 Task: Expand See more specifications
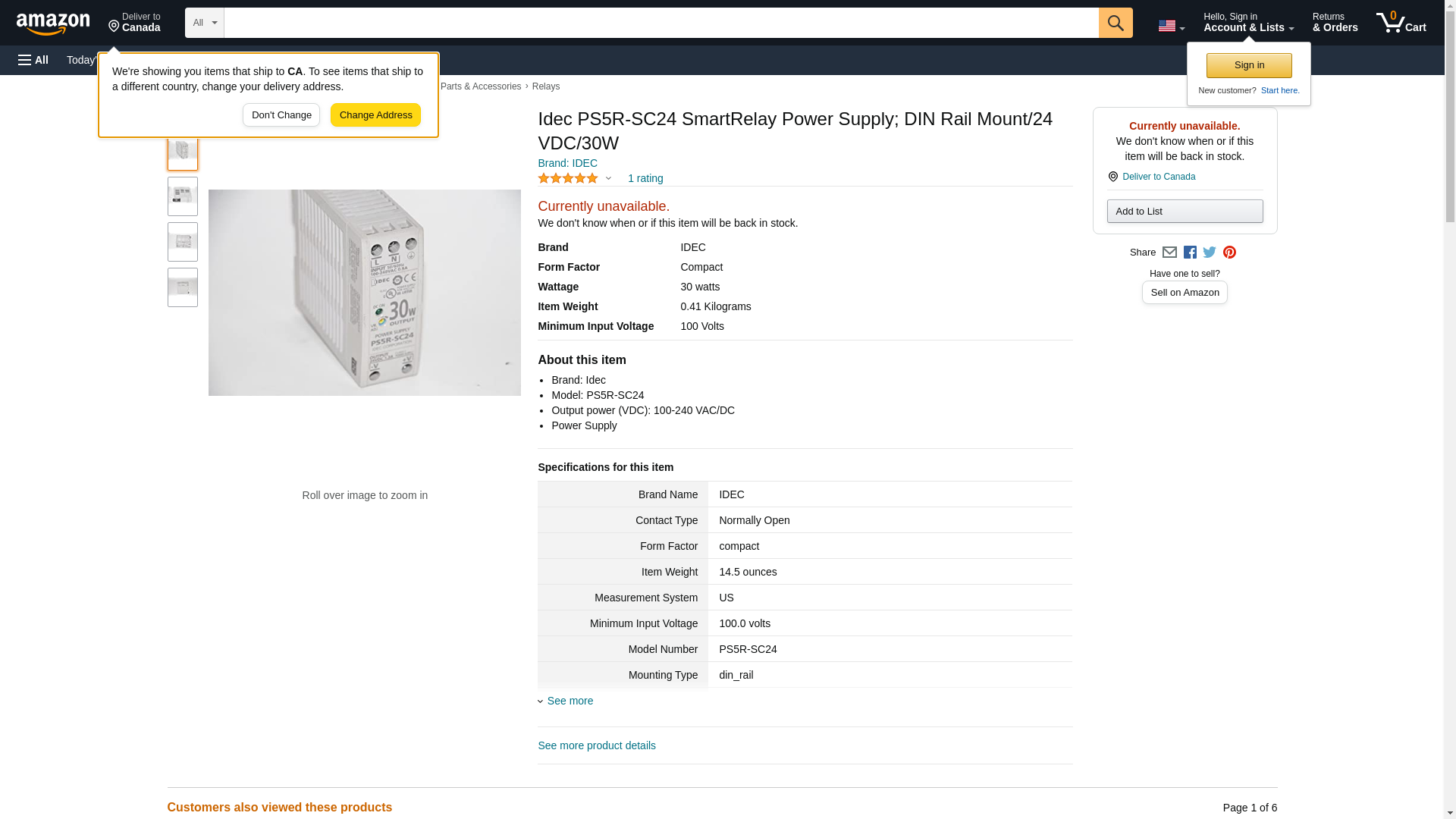coord(570,701)
